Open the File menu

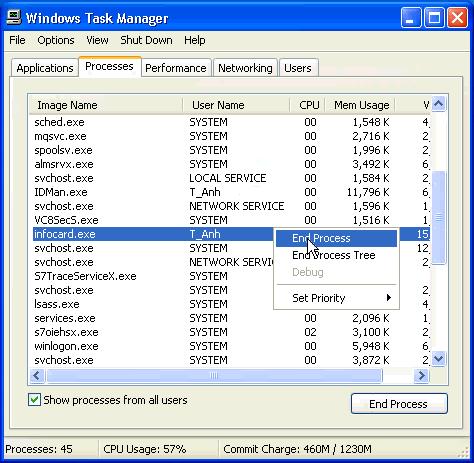(17, 40)
